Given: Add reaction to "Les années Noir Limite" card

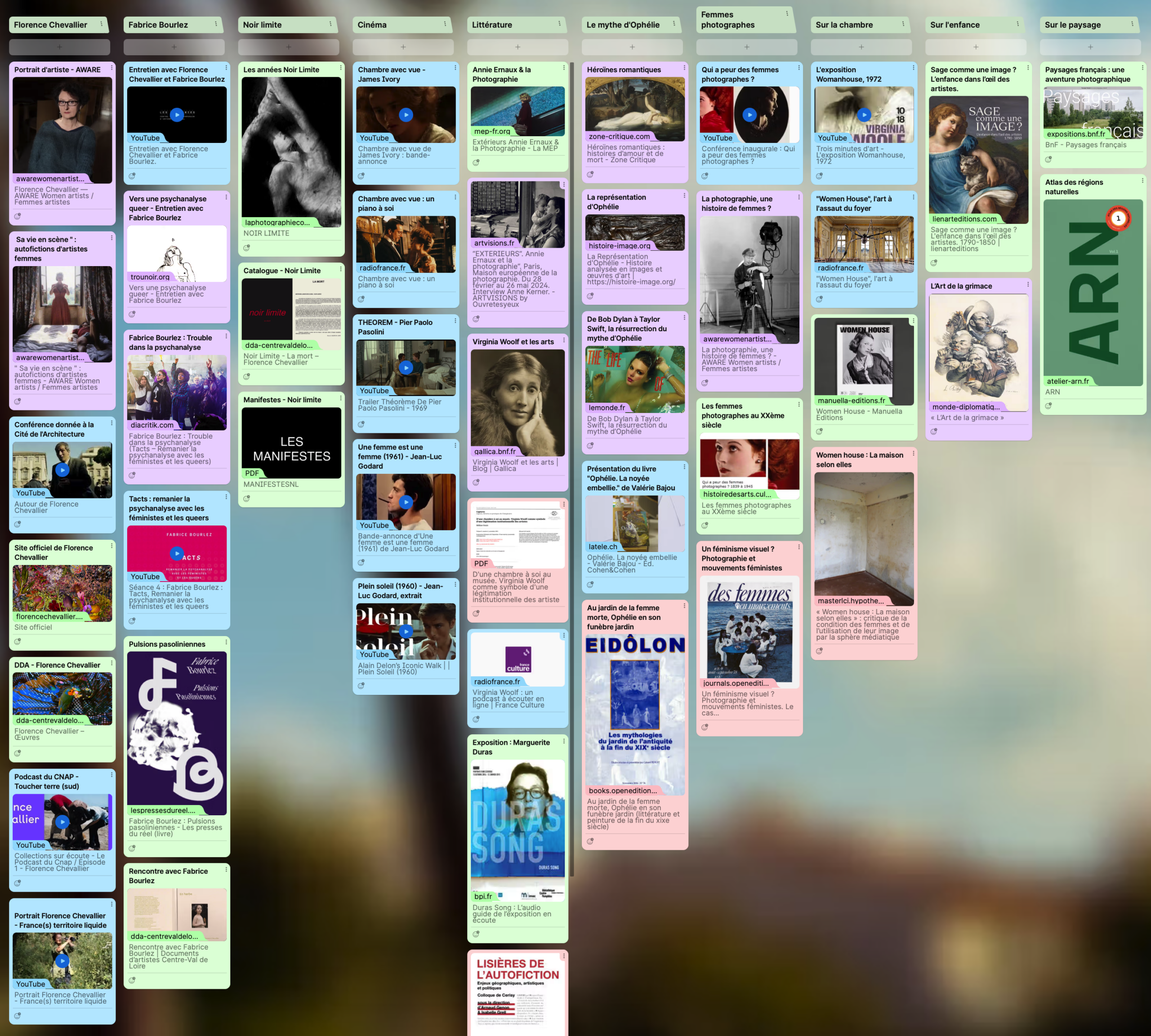Looking at the screenshot, I should point(246,248).
